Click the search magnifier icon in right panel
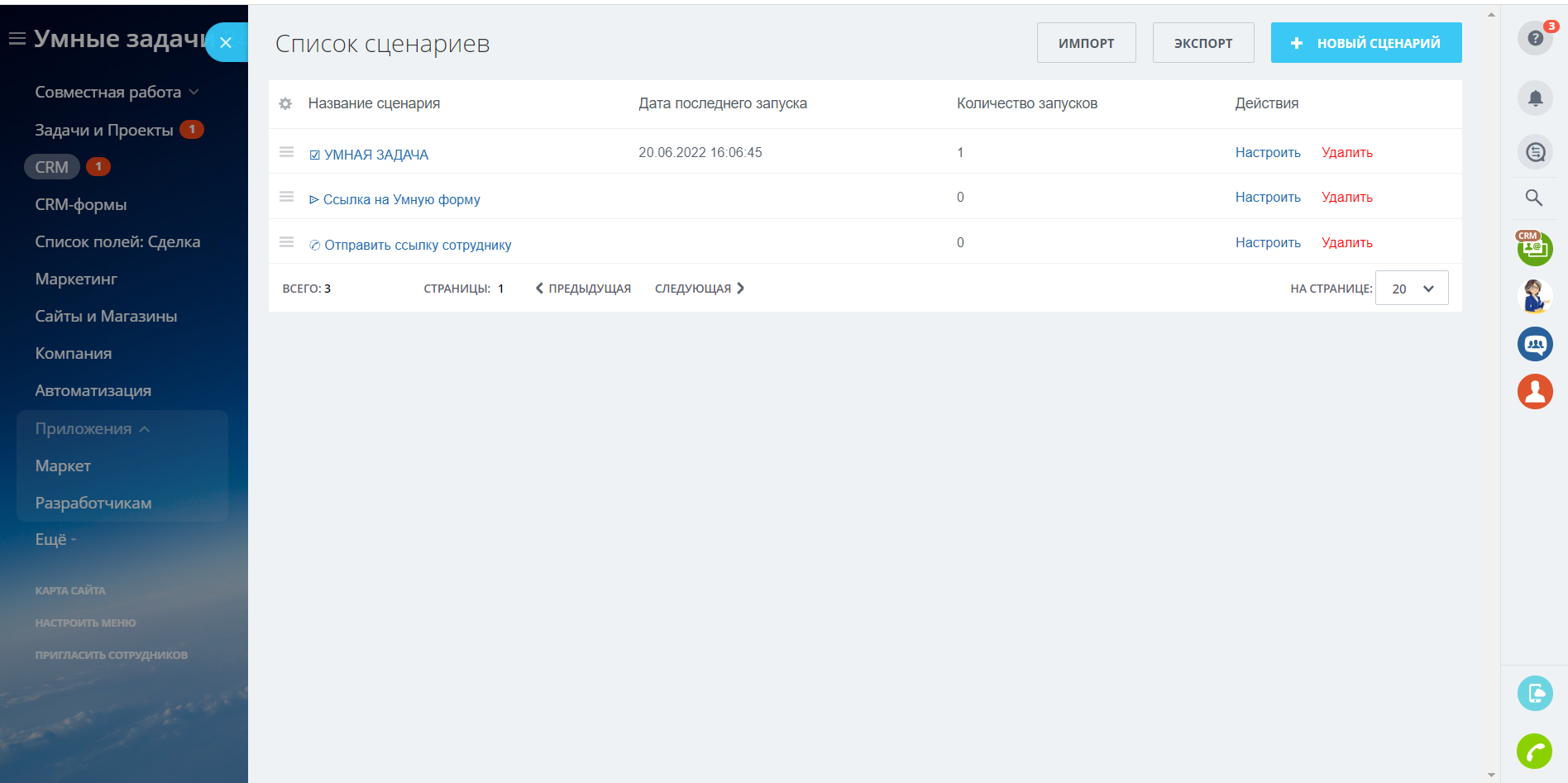This screenshot has height=783, width=1568. [x=1534, y=198]
